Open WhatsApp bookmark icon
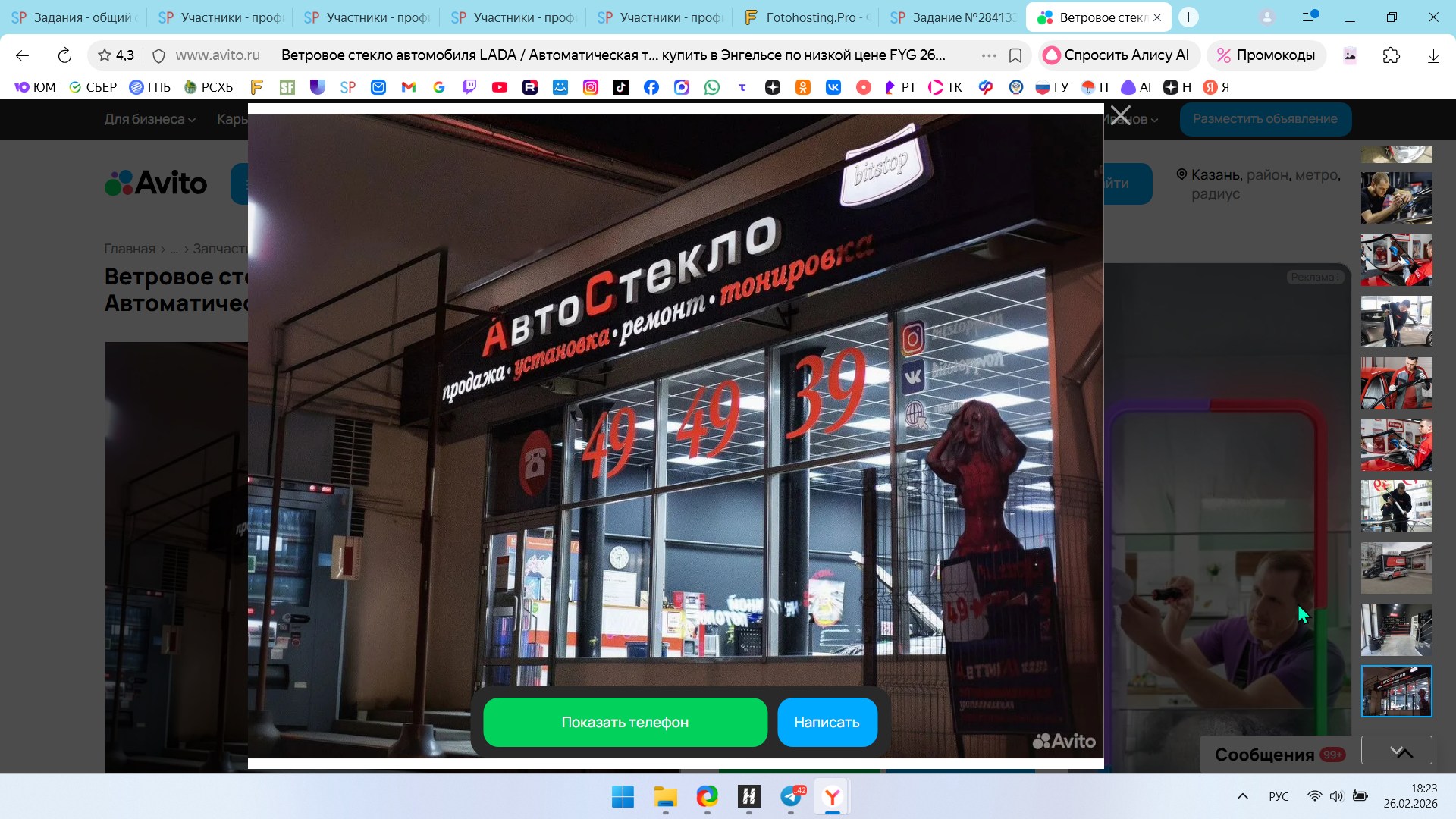This screenshot has width=1456, height=819. coord(711,87)
